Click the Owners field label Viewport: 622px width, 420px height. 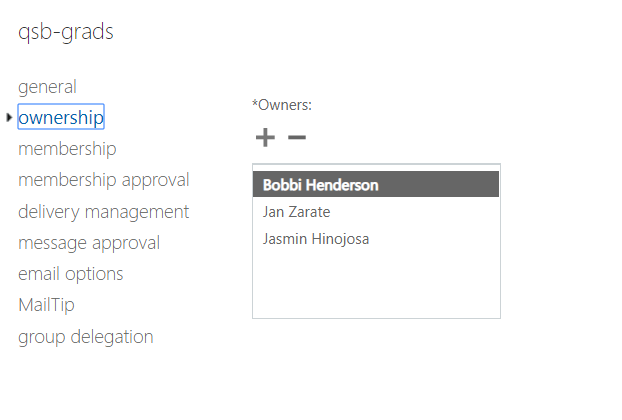click(285, 104)
